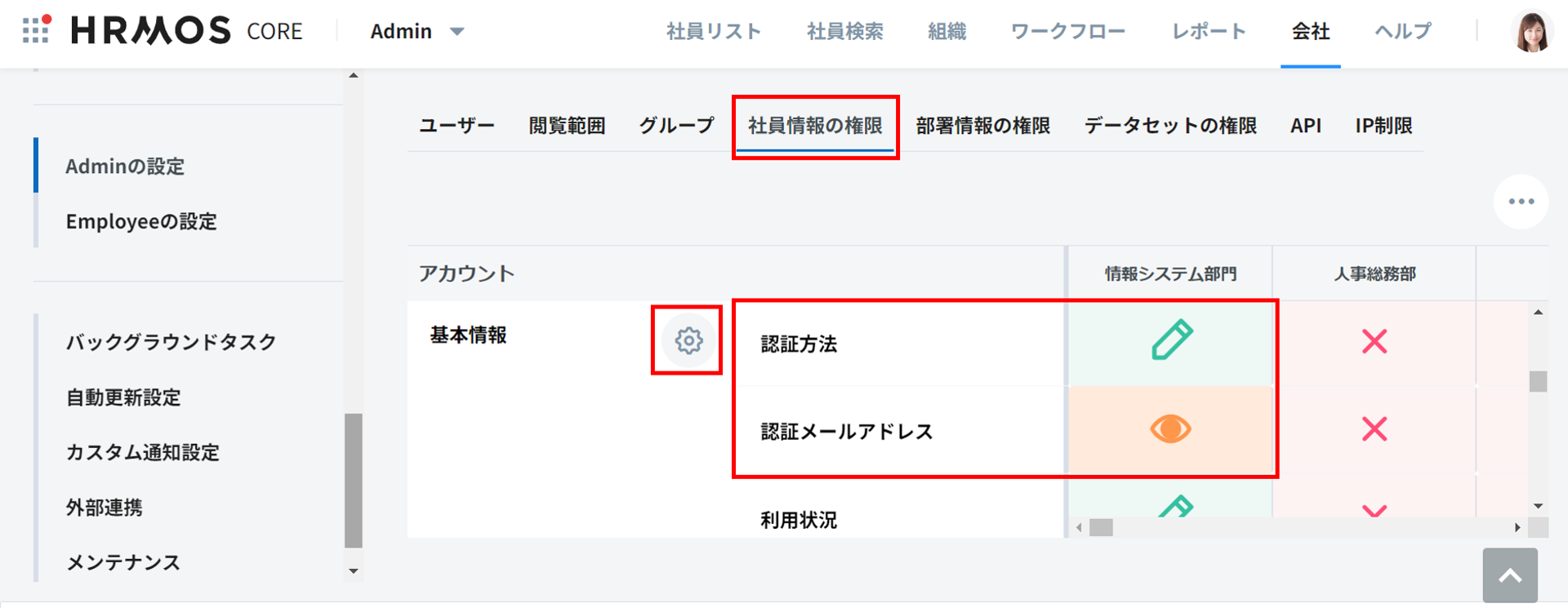Toggle eye permission for 認証メールアドレス

(x=1170, y=429)
